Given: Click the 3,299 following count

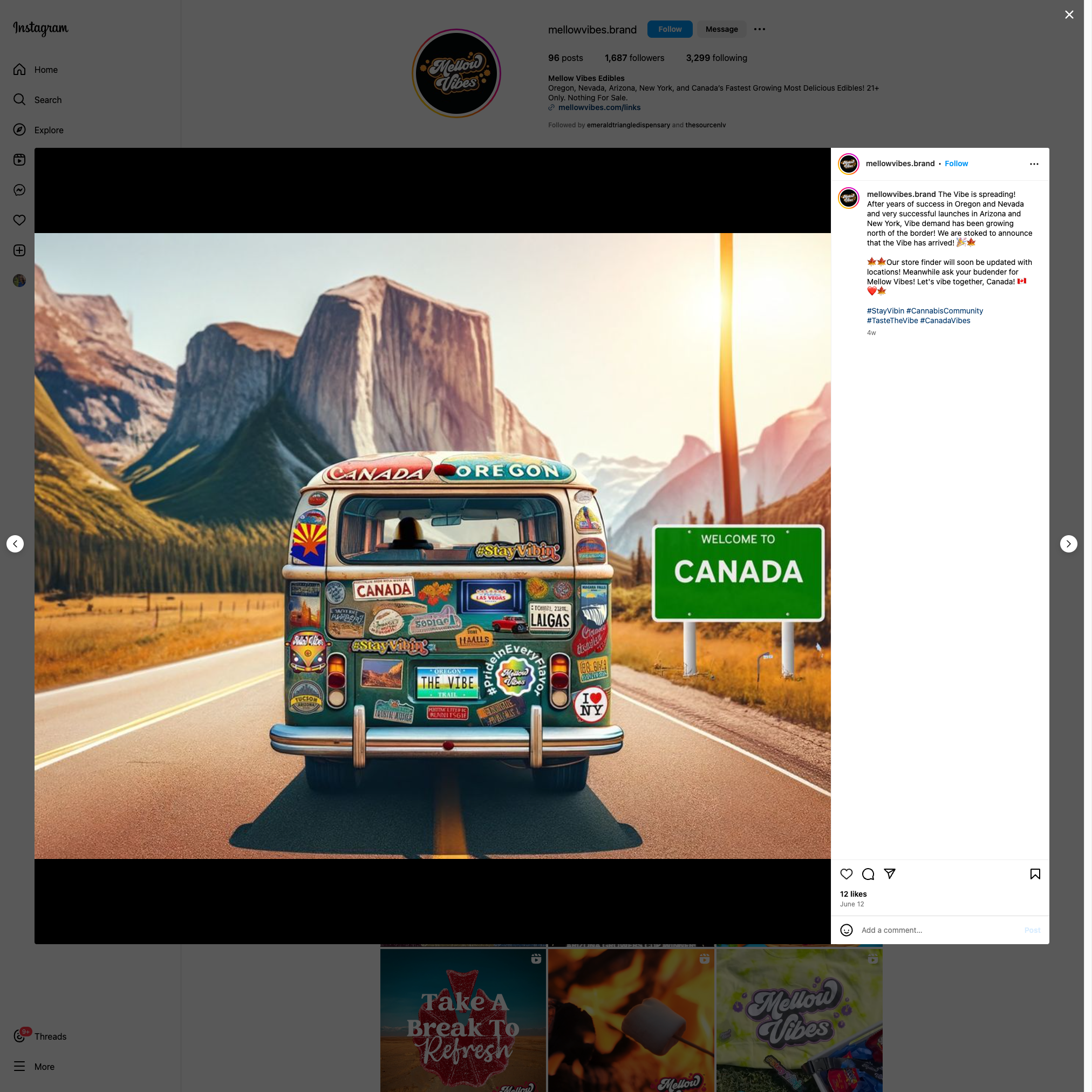Looking at the screenshot, I should [716, 58].
